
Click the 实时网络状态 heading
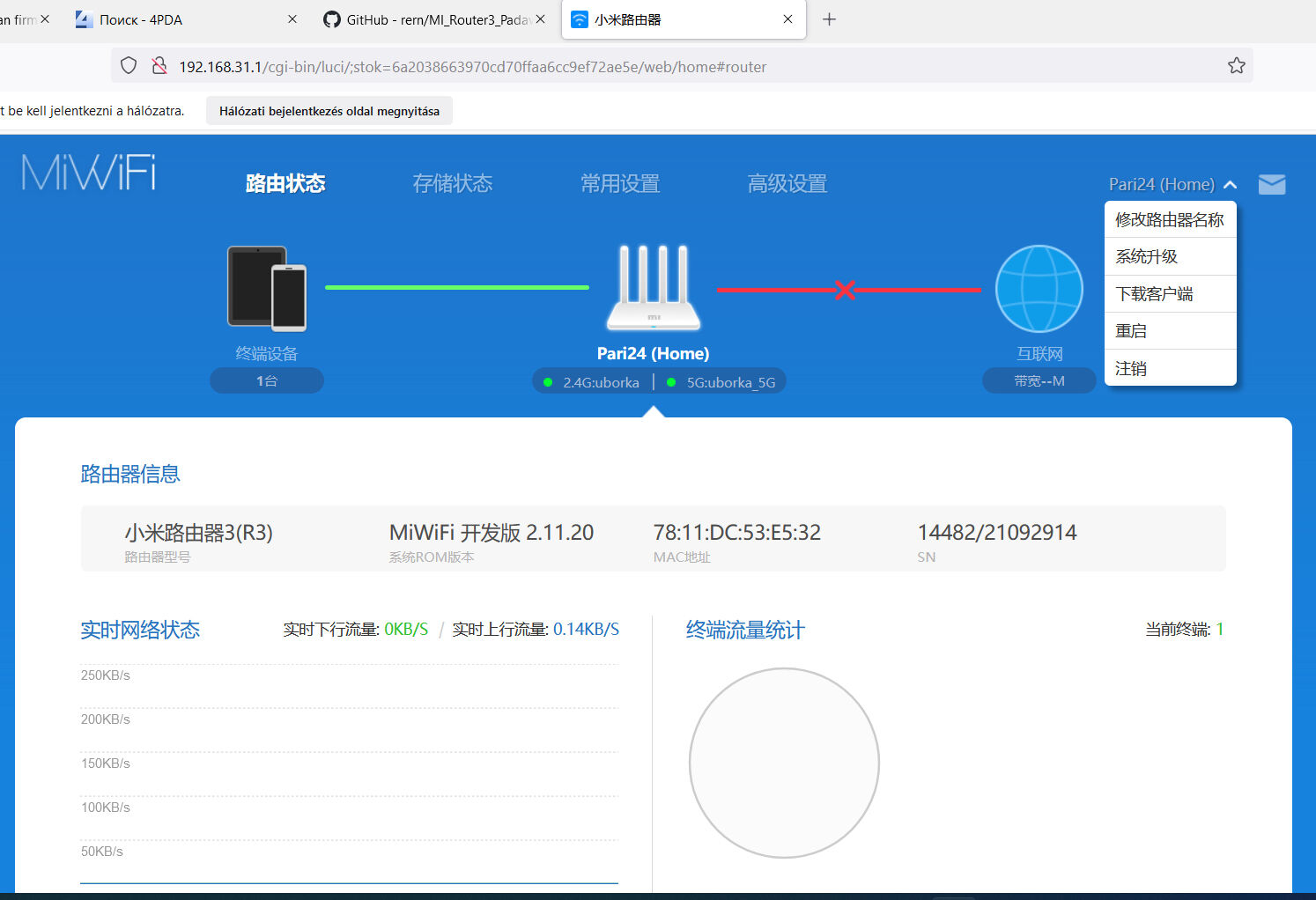(x=140, y=630)
